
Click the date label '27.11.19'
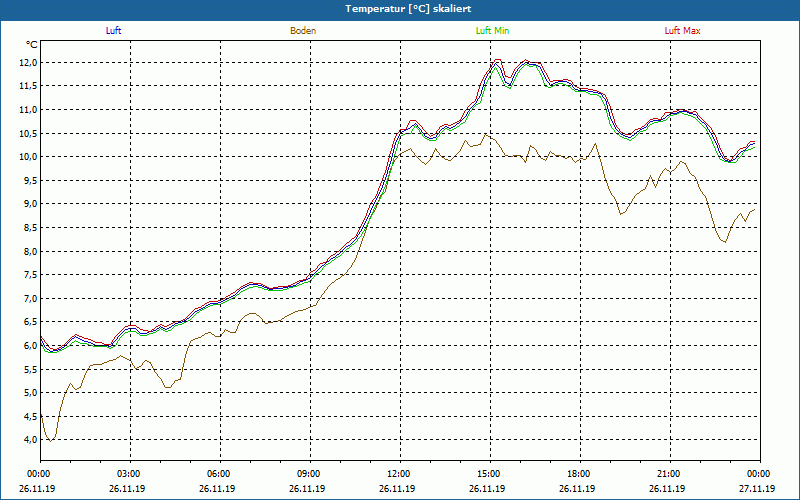759,489
